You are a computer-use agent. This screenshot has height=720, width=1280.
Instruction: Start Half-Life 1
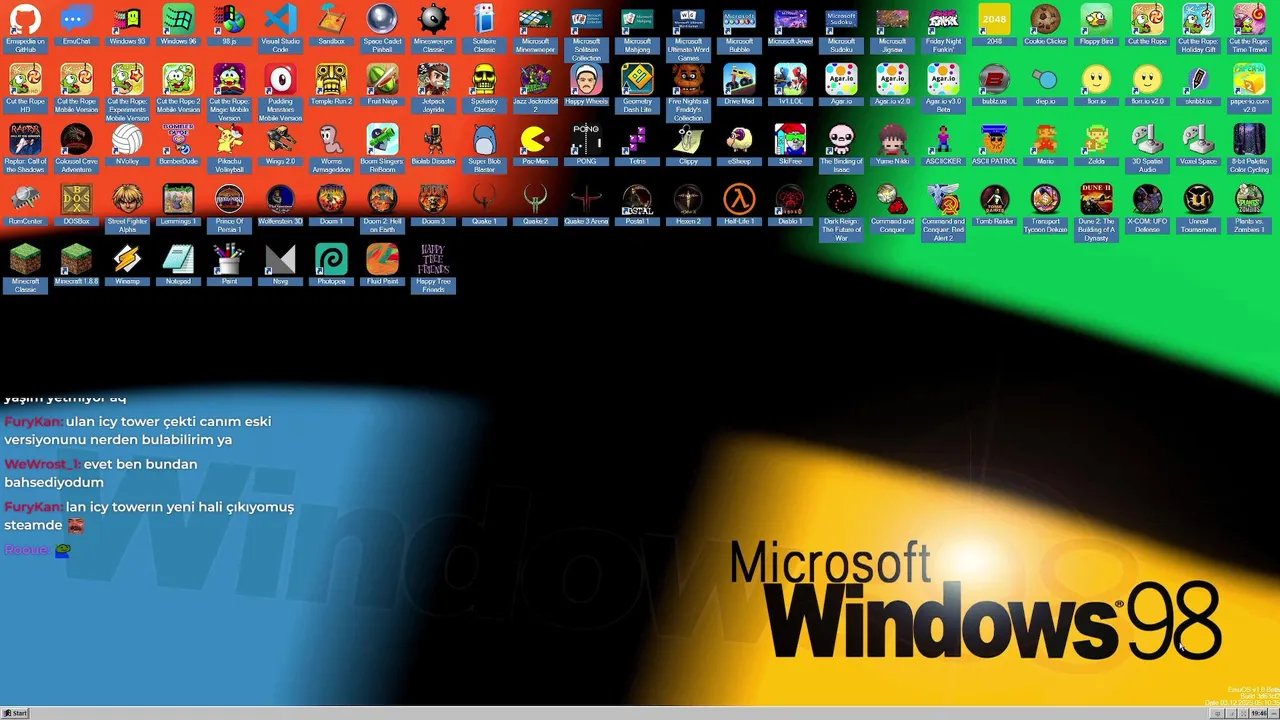pos(739,206)
